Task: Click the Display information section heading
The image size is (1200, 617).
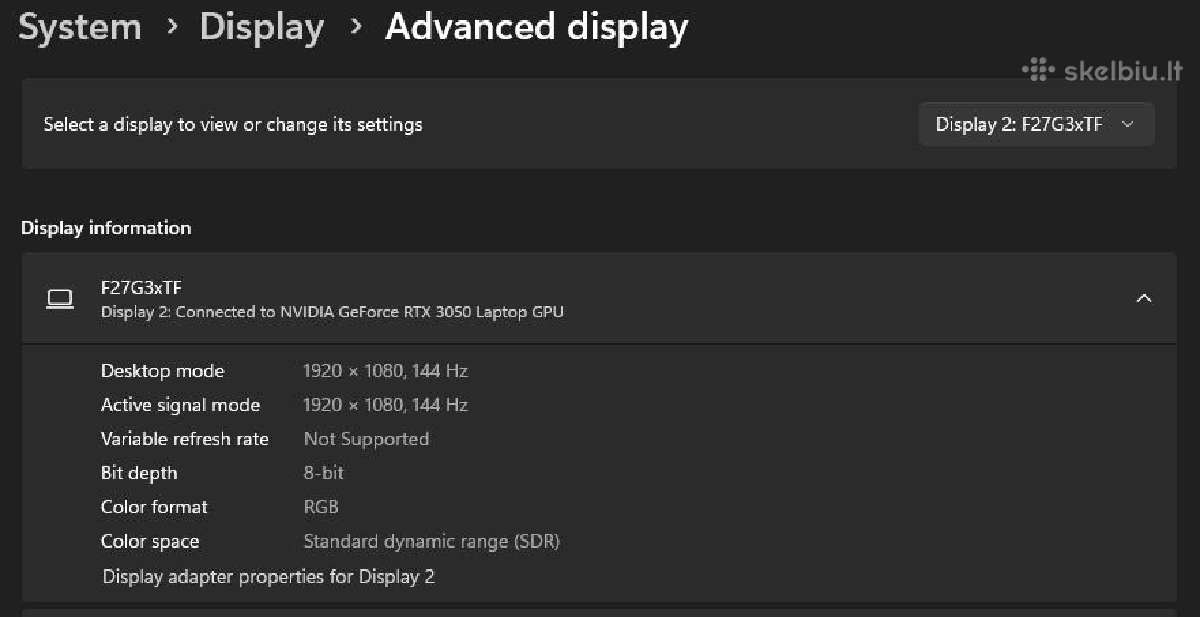Action: (x=106, y=228)
